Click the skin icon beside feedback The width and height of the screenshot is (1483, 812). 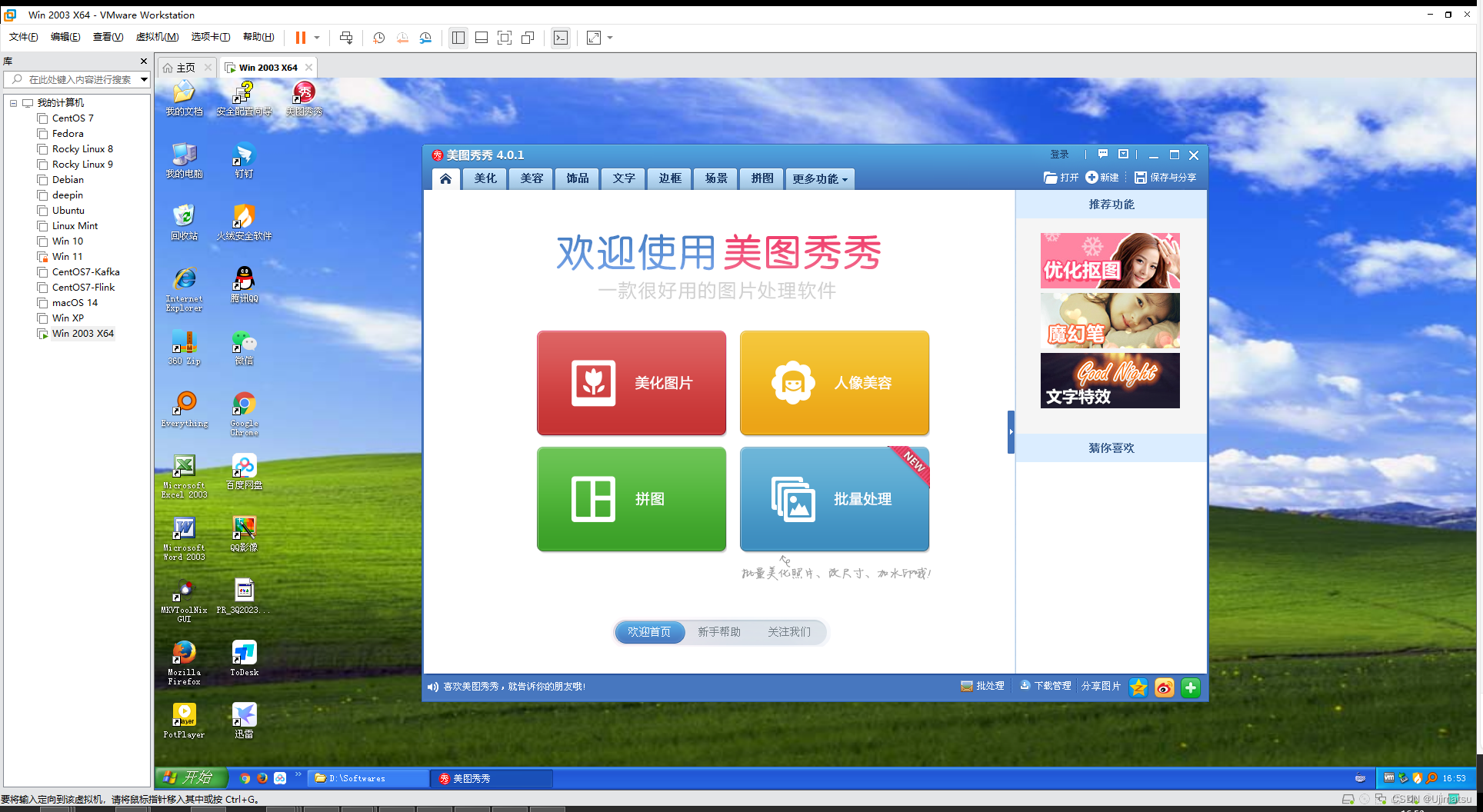pos(1123,154)
